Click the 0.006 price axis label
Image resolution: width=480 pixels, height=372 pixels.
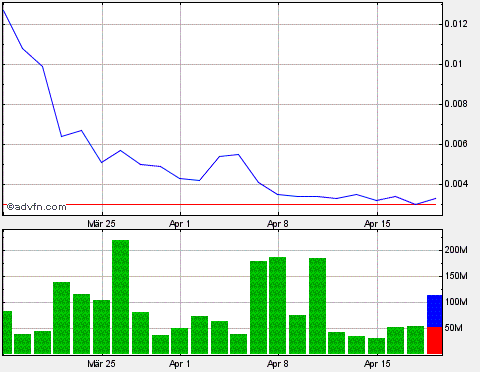pyautogui.click(x=456, y=144)
